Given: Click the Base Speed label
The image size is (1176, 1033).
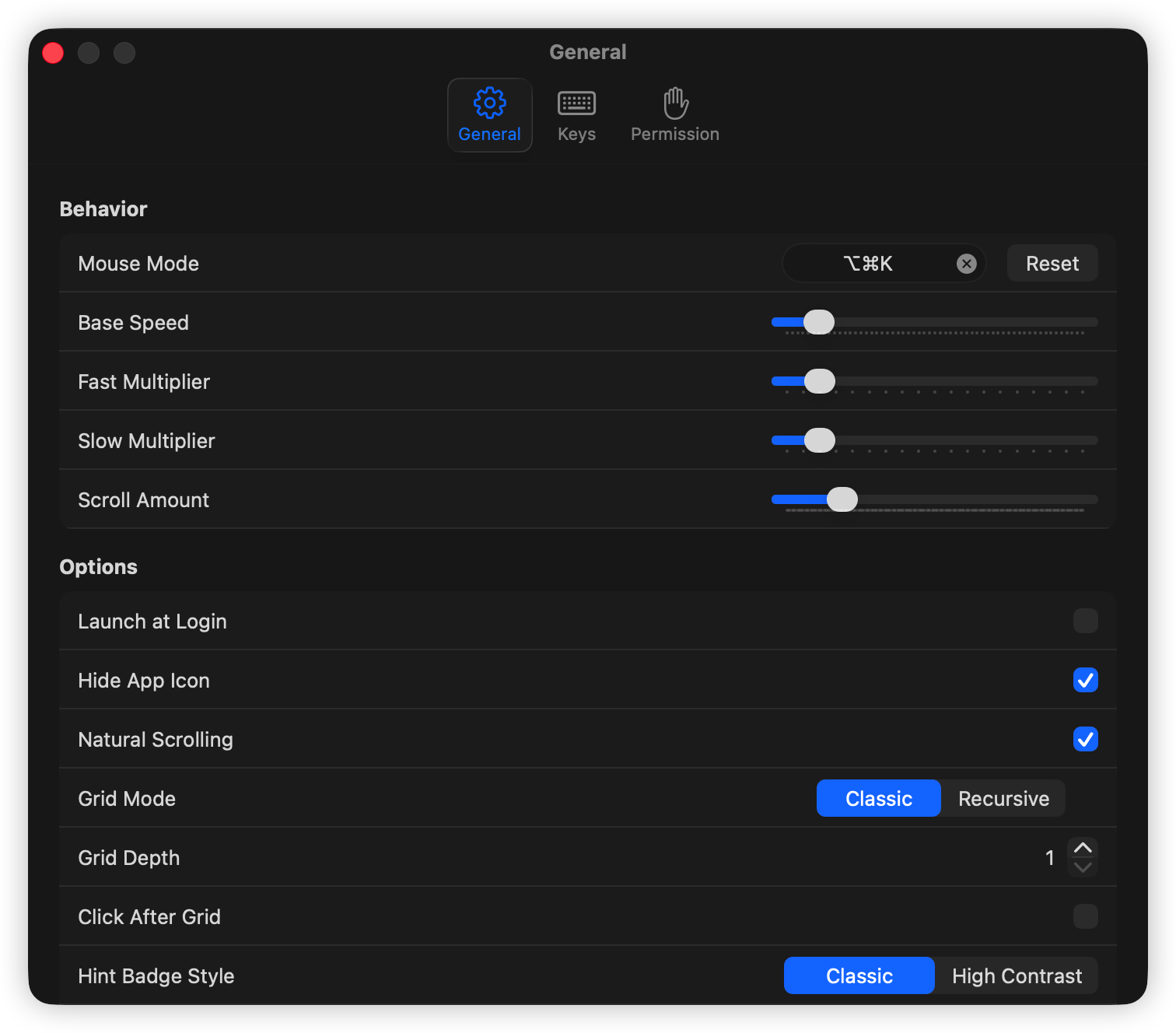Looking at the screenshot, I should (x=134, y=323).
